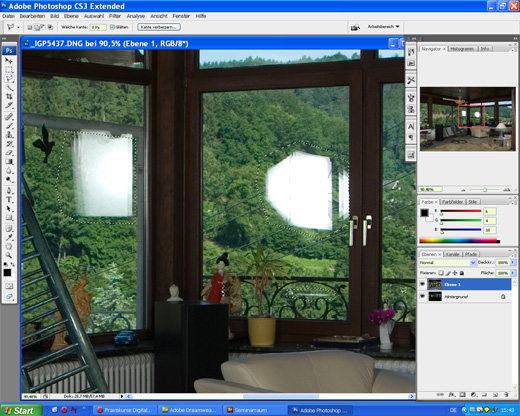Select the Type tool

coord(9,200)
